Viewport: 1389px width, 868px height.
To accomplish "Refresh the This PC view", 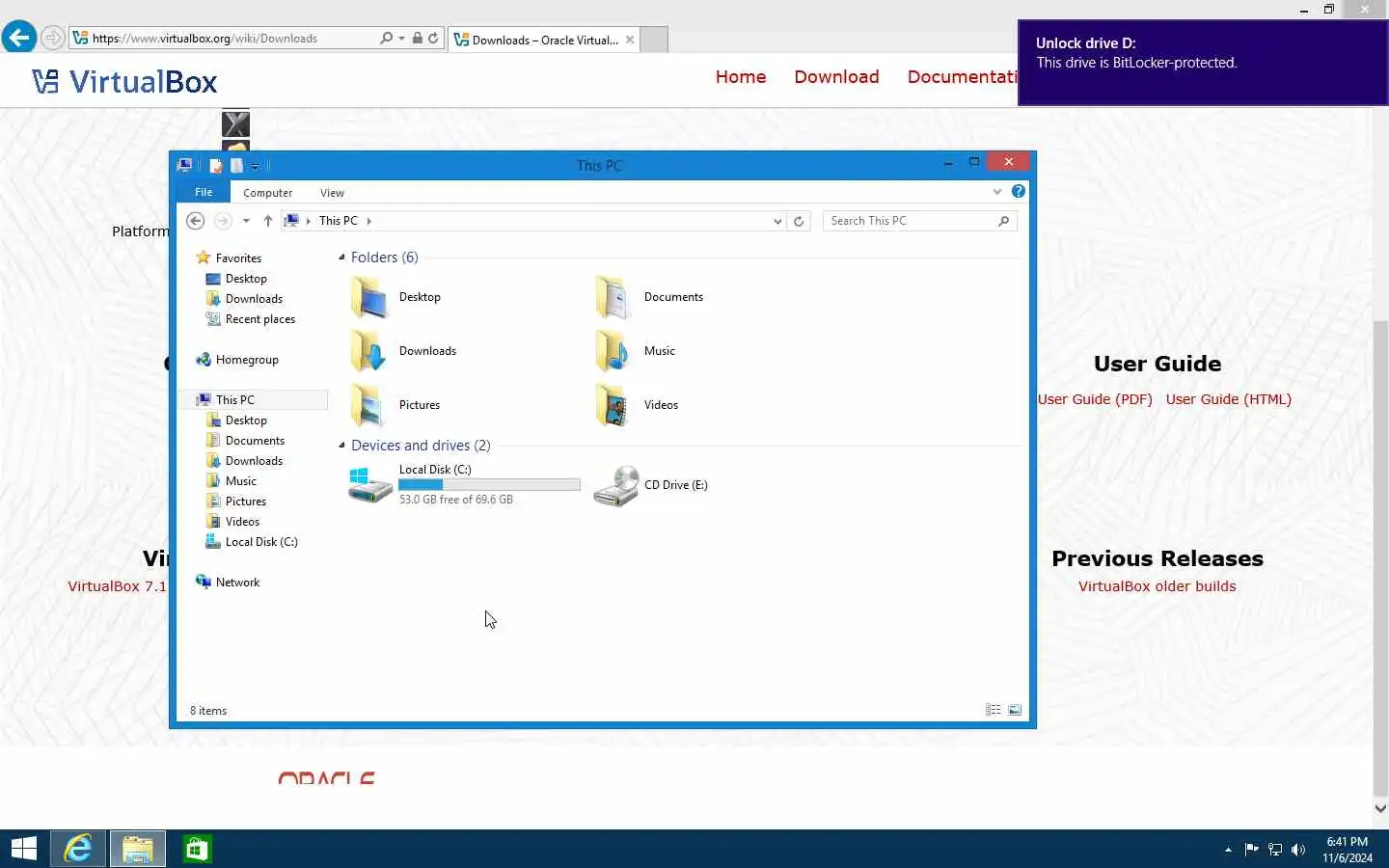I will (x=799, y=221).
